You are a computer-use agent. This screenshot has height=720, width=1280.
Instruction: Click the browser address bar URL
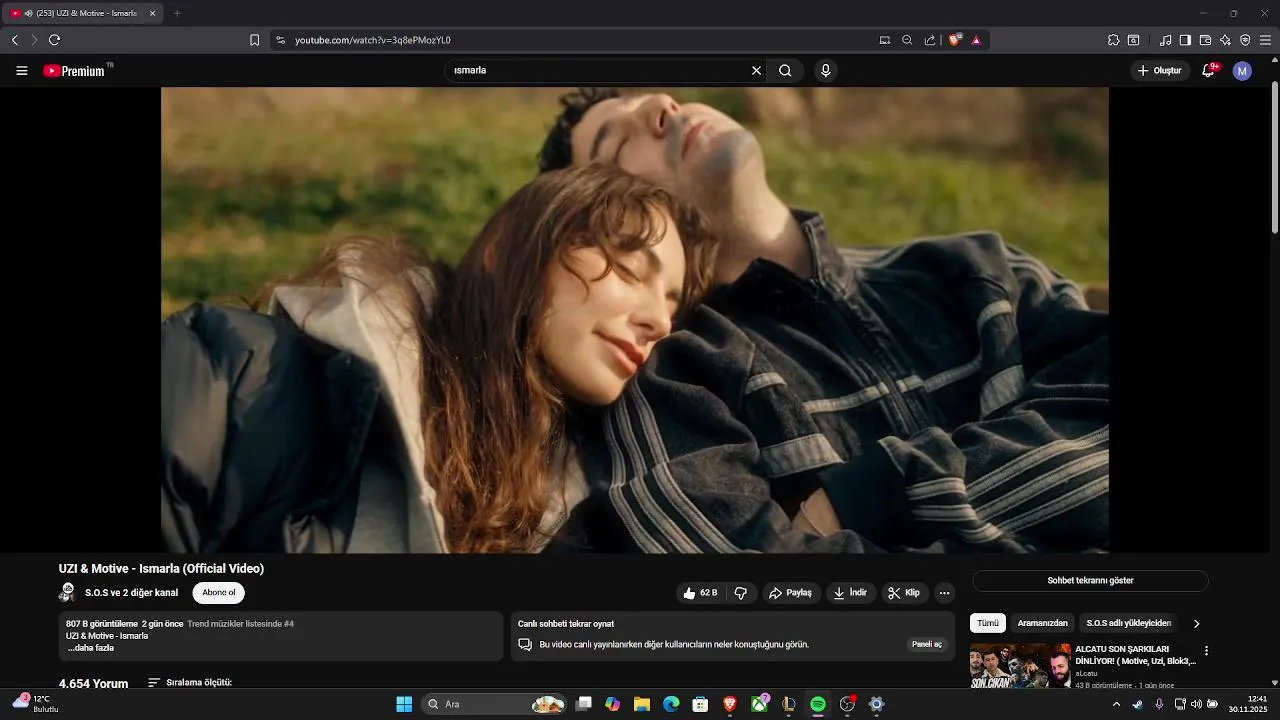pos(373,40)
